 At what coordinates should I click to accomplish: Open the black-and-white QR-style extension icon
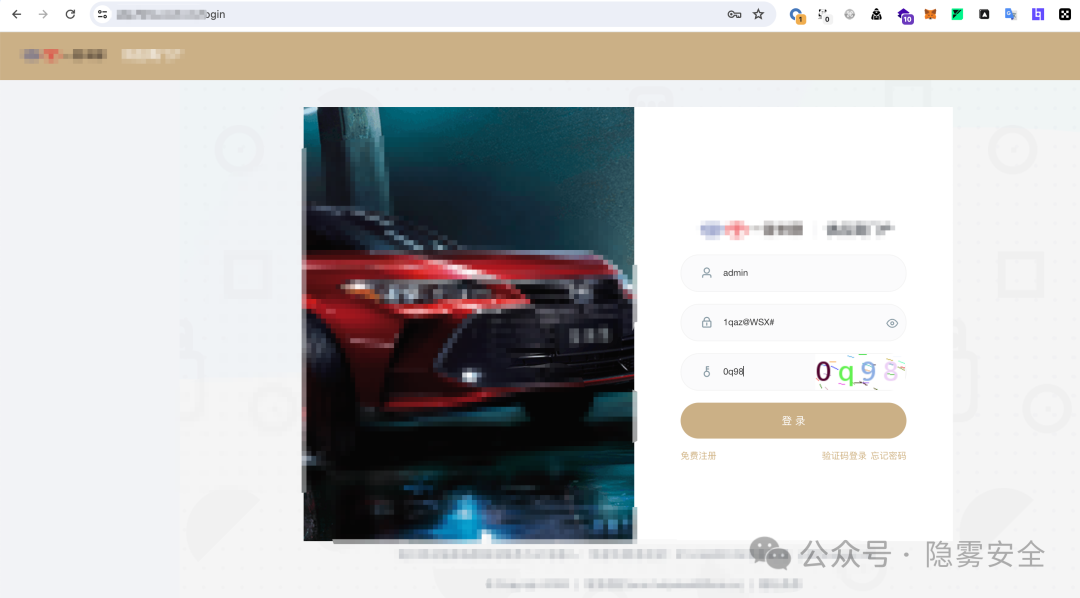click(x=1064, y=14)
